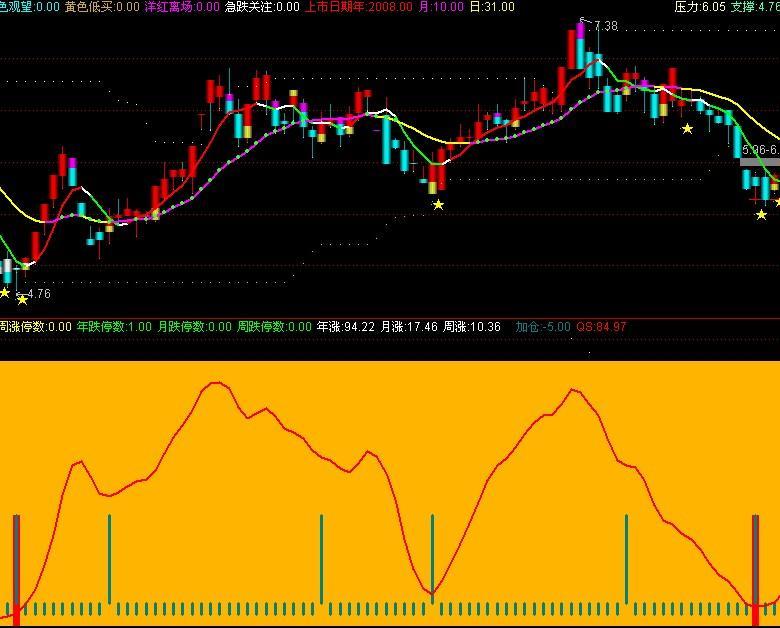Click the 急跌关注:0.00 label
Viewport: 780px width, 628px height.
point(262,7)
